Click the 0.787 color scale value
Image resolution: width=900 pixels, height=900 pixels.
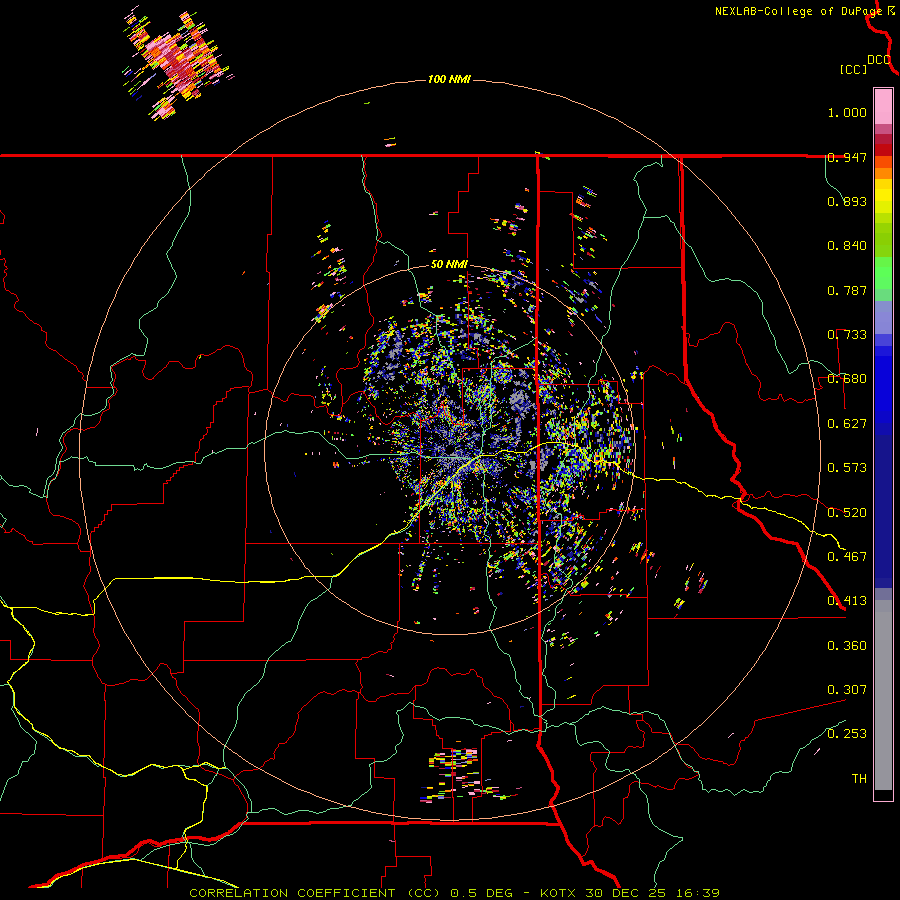pyautogui.click(x=847, y=290)
